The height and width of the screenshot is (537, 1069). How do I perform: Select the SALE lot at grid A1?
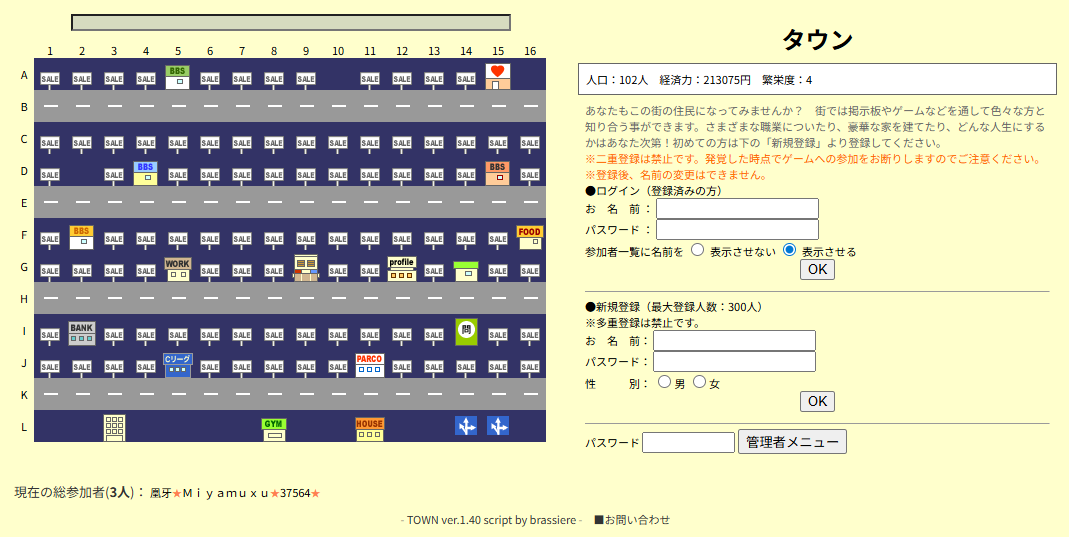(x=50, y=79)
